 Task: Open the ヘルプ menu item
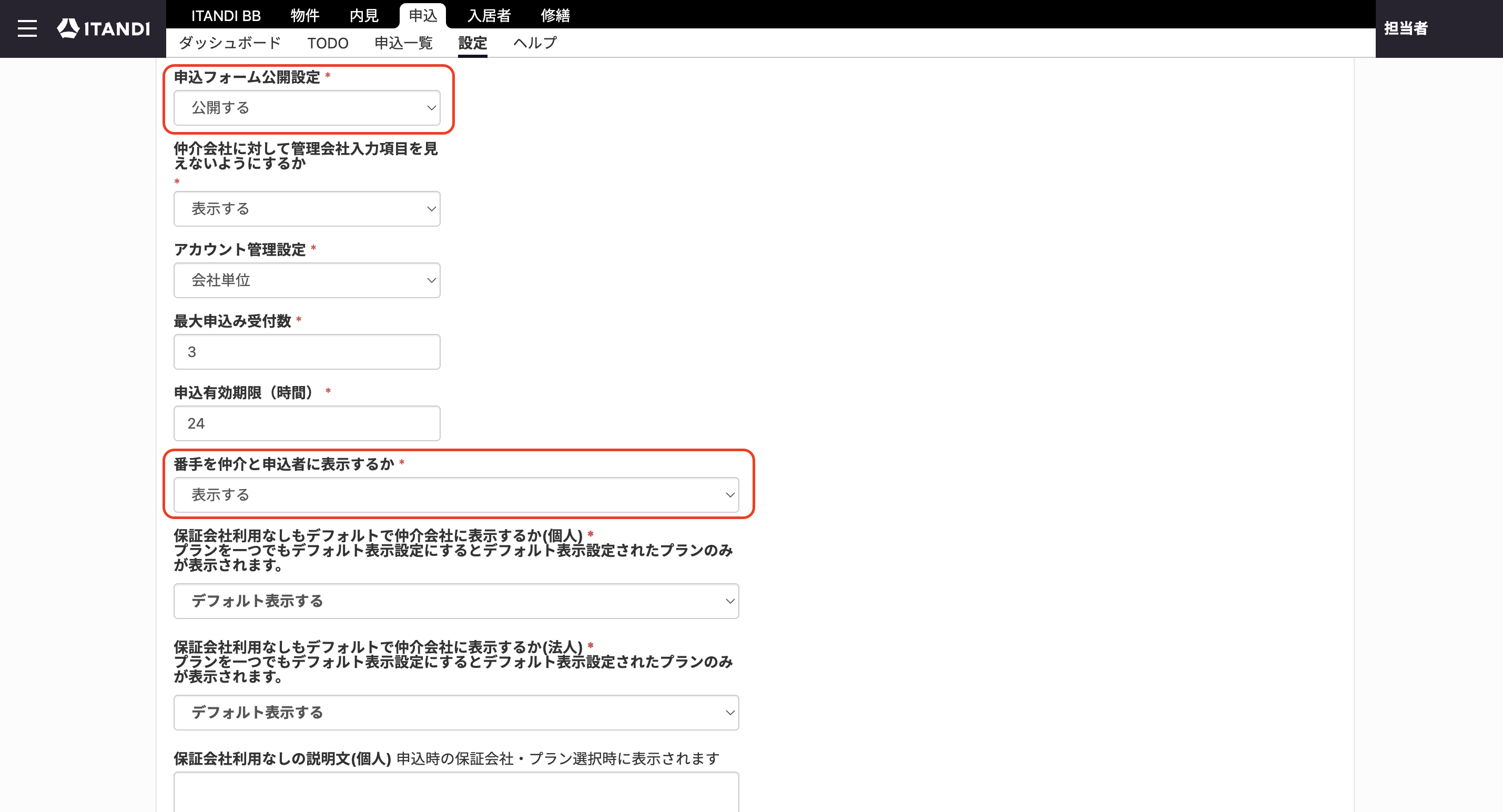[x=535, y=43]
